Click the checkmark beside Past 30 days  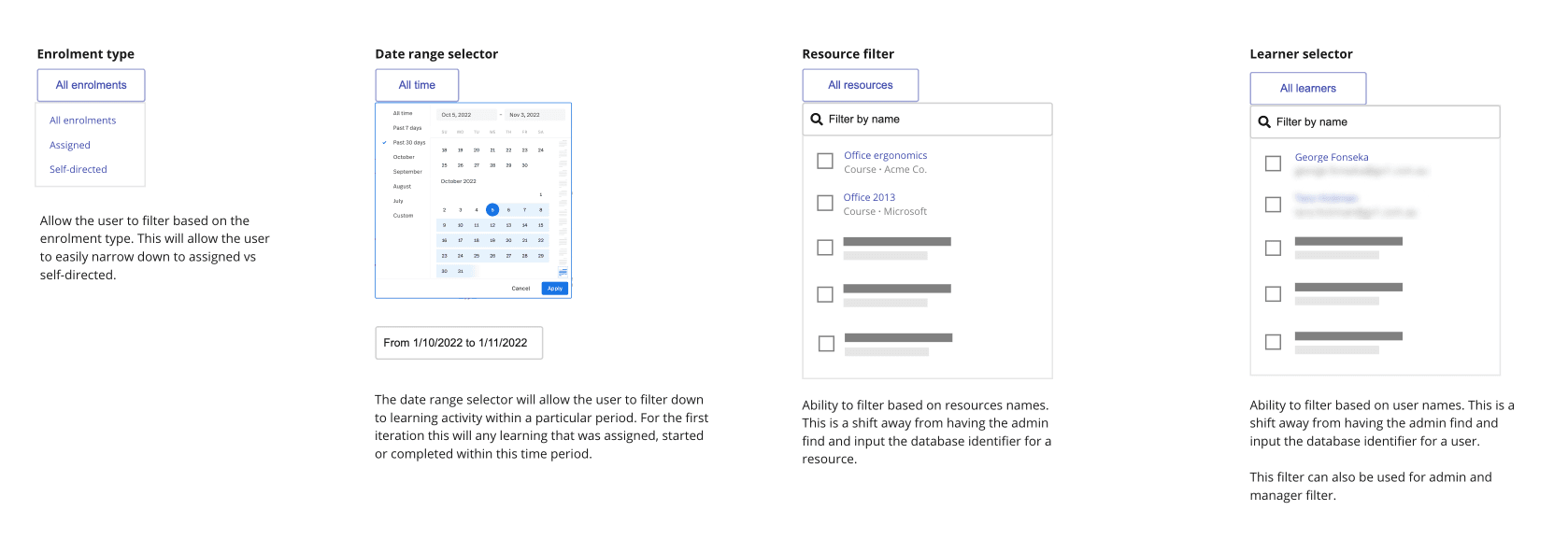[x=385, y=143]
